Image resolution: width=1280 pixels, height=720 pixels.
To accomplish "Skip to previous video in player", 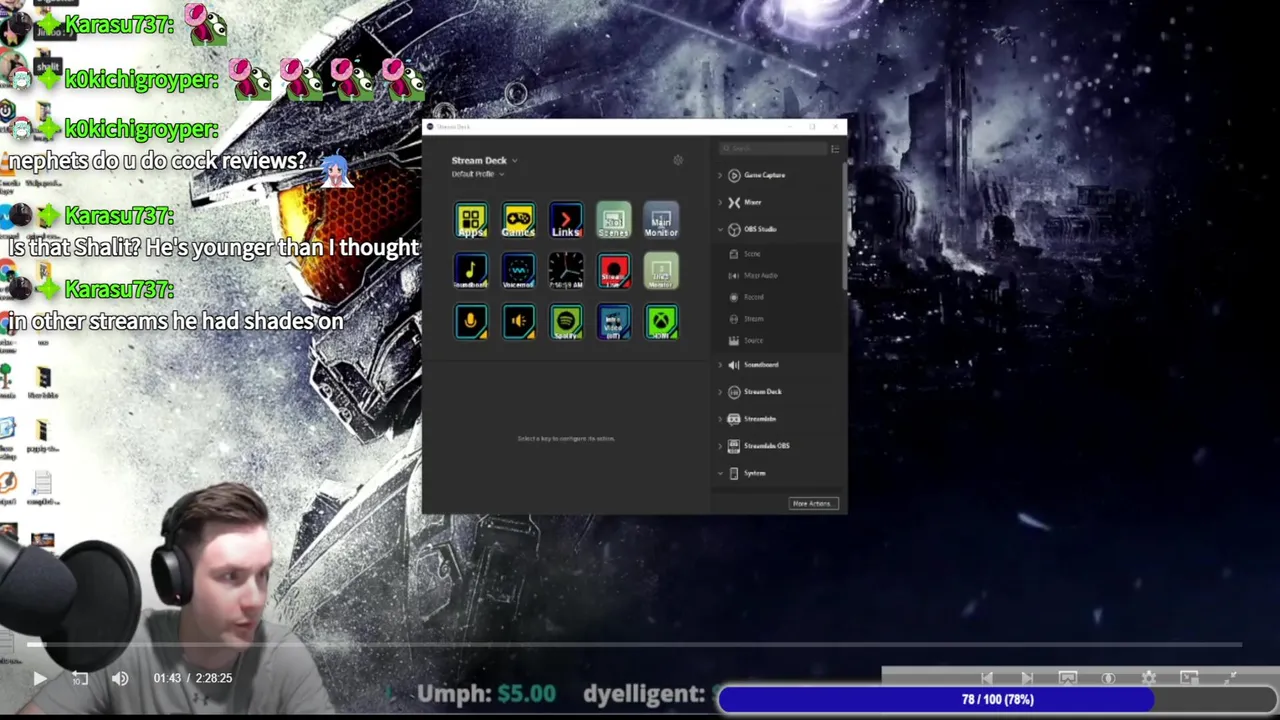I will tap(987, 678).
